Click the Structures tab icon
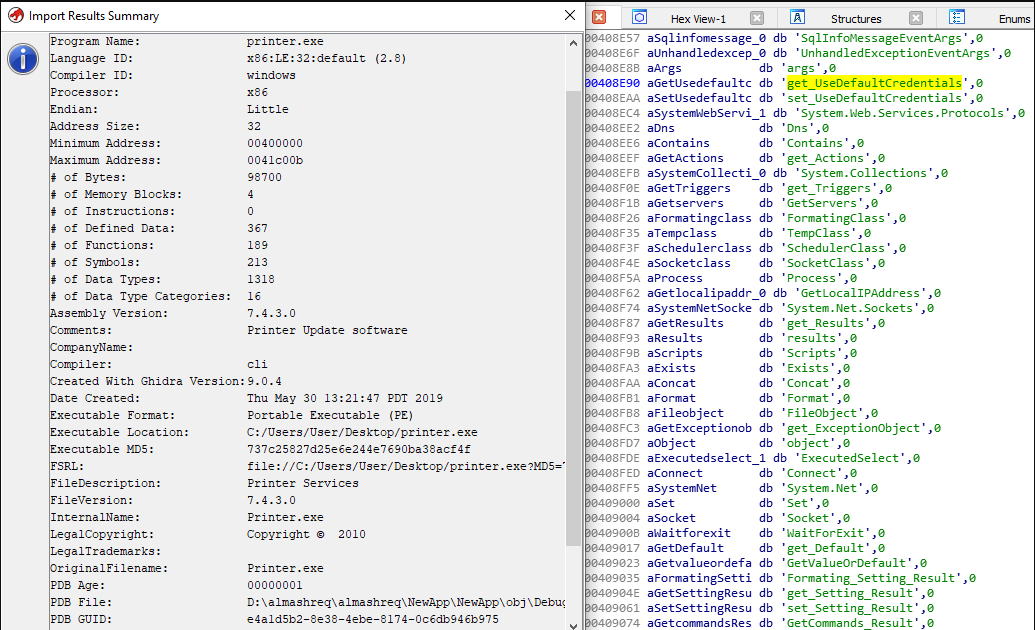Viewport: 1035px width, 630px height. [798, 18]
